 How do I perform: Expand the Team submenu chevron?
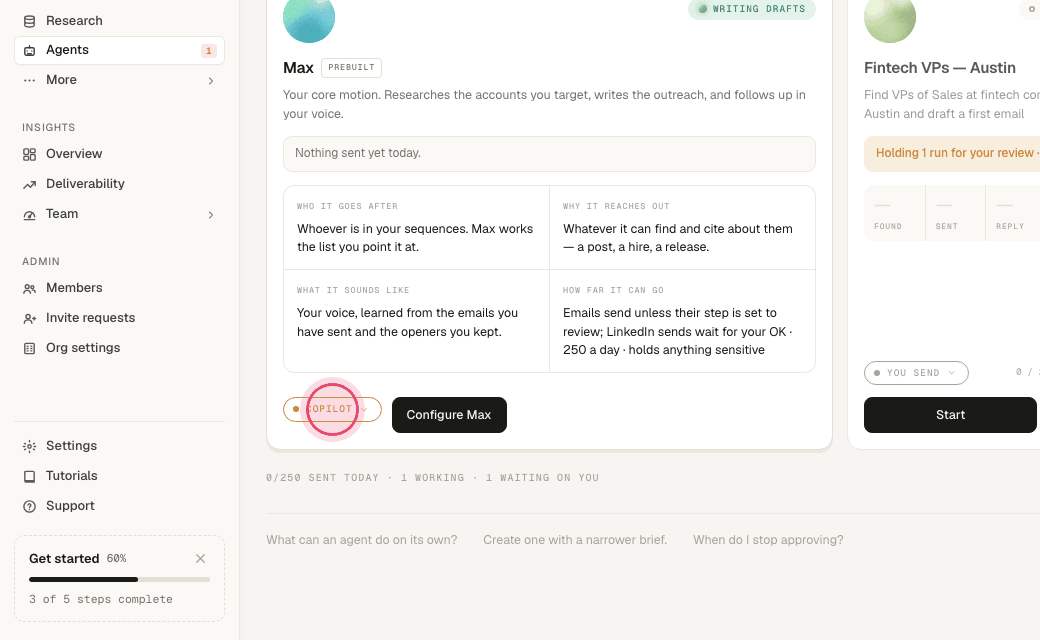coord(211,215)
